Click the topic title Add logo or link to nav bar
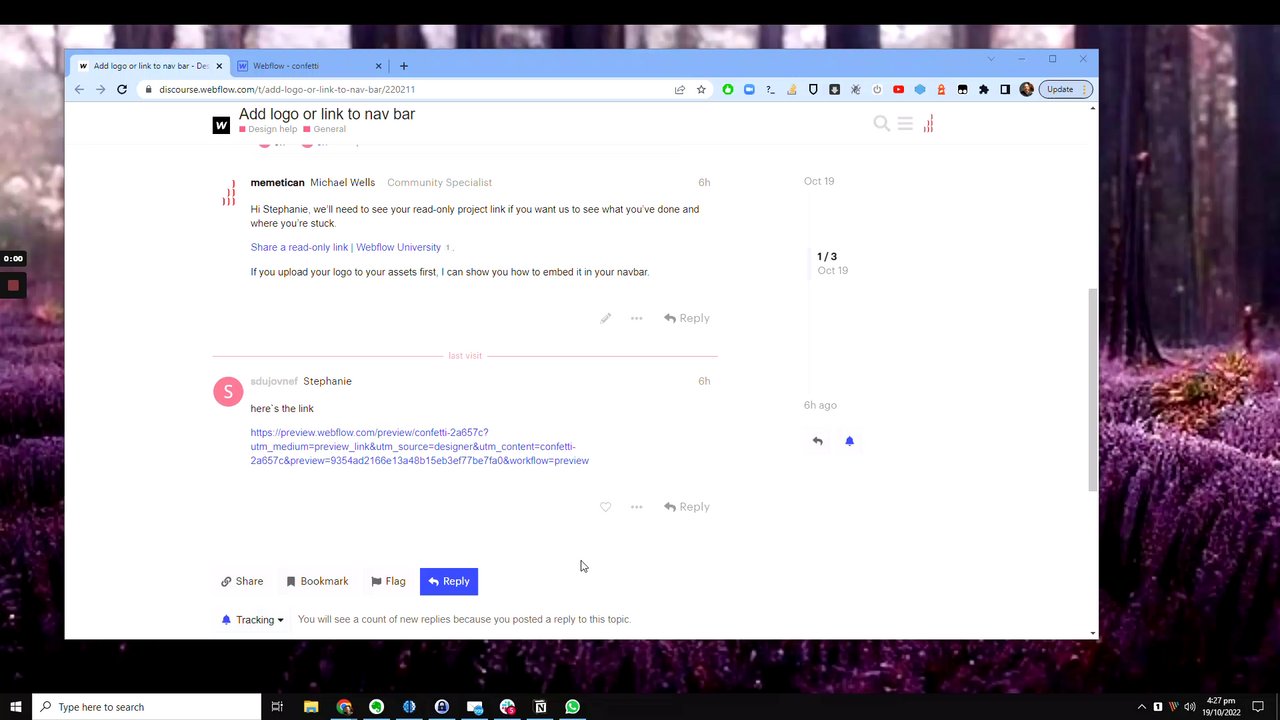The width and height of the screenshot is (1280, 720). click(327, 114)
